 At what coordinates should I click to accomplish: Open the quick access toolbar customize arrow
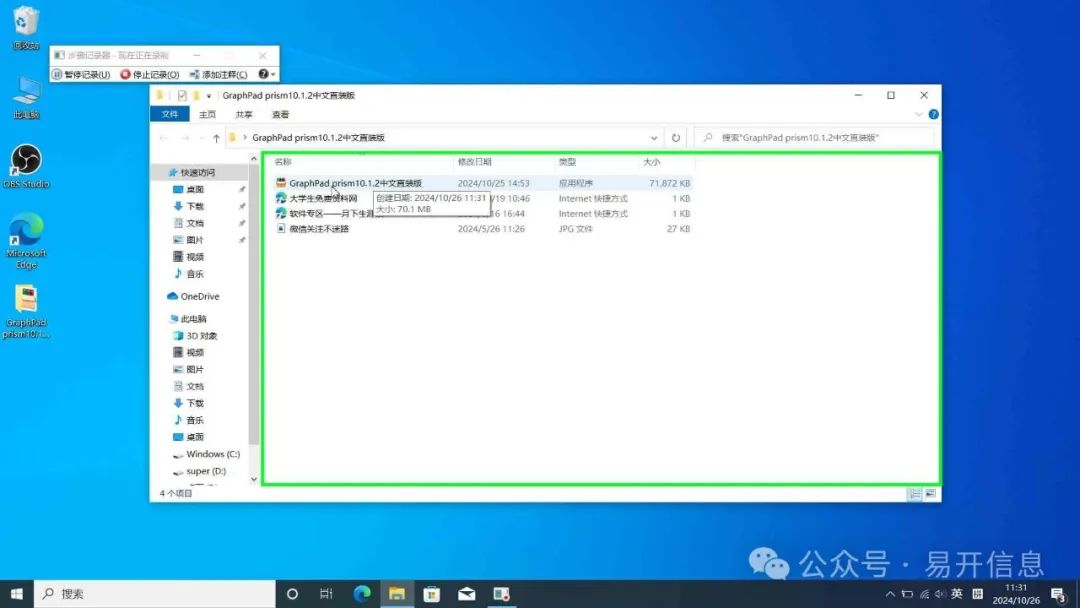click(x=209, y=96)
